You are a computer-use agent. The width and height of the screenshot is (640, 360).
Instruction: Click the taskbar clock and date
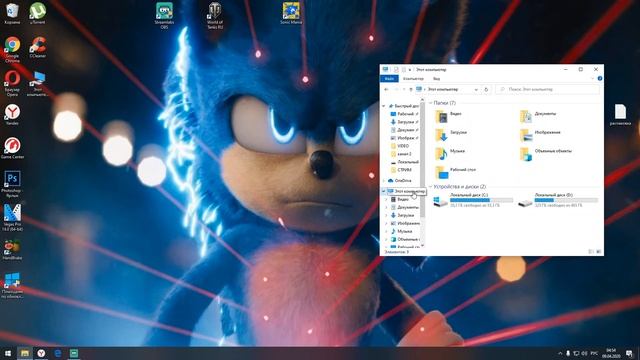611,353
